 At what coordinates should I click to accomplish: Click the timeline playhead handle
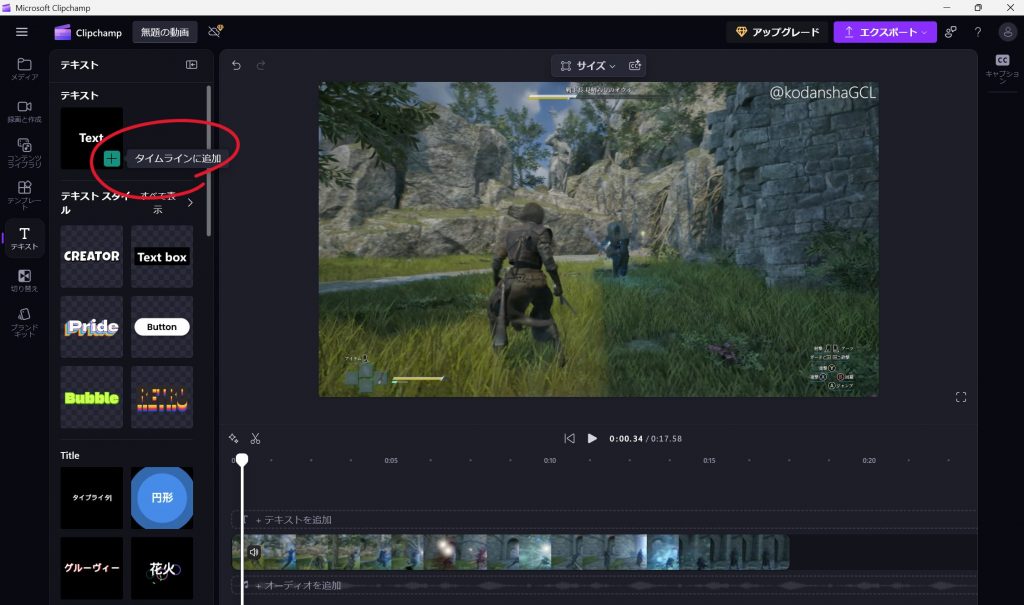click(242, 460)
